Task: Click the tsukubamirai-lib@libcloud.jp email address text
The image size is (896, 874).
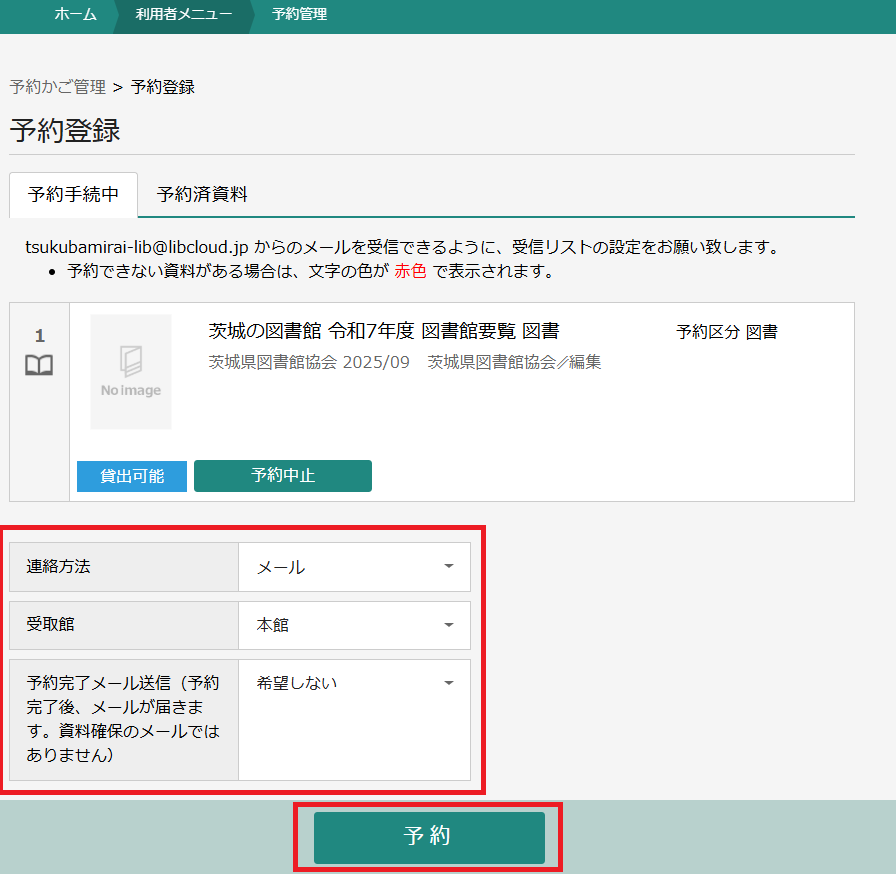Action: click(137, 247)
